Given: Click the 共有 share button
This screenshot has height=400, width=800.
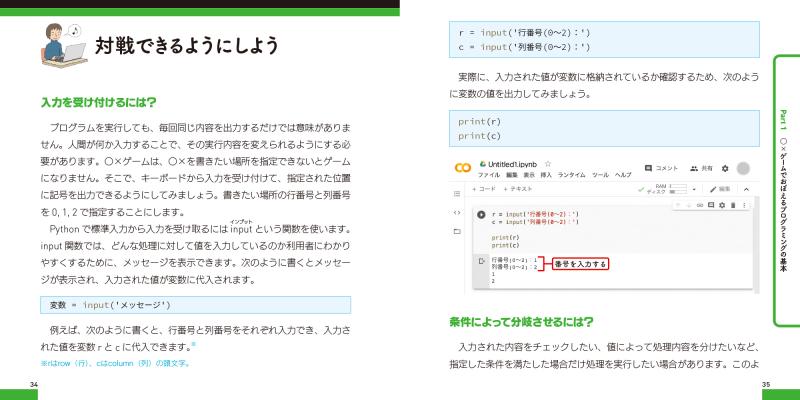Looking at the screenshot, I should pos(702,168).
